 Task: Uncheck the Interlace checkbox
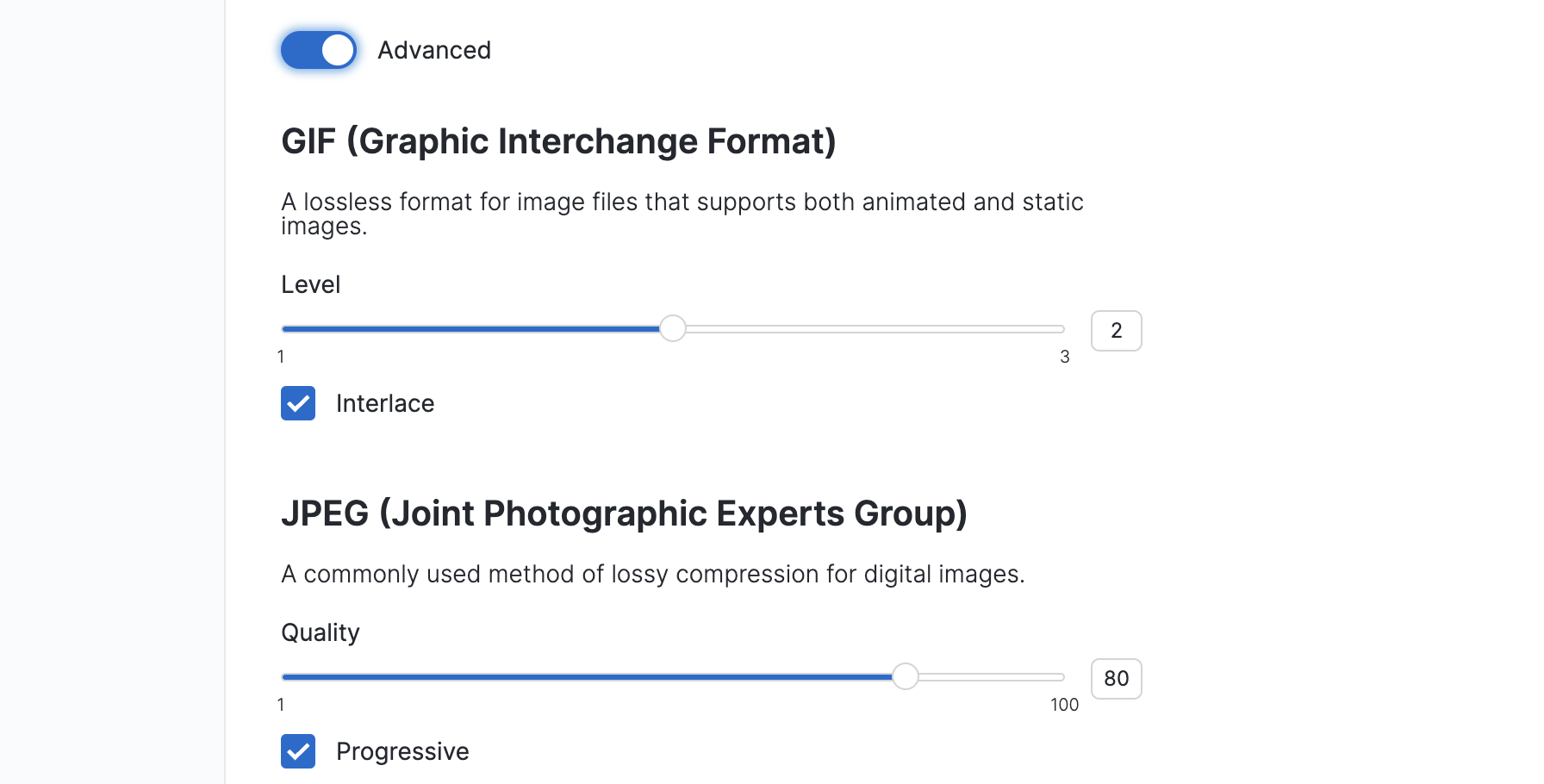[298, 403]
